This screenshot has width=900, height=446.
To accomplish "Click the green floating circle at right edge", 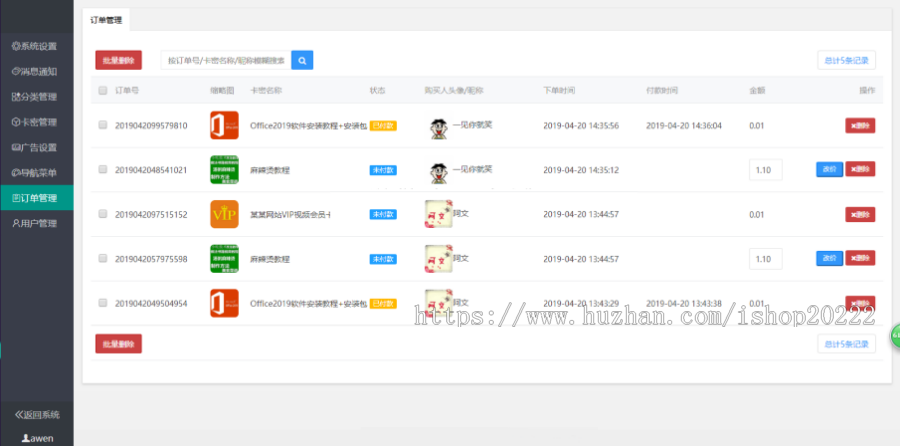I will click(895, 336).
